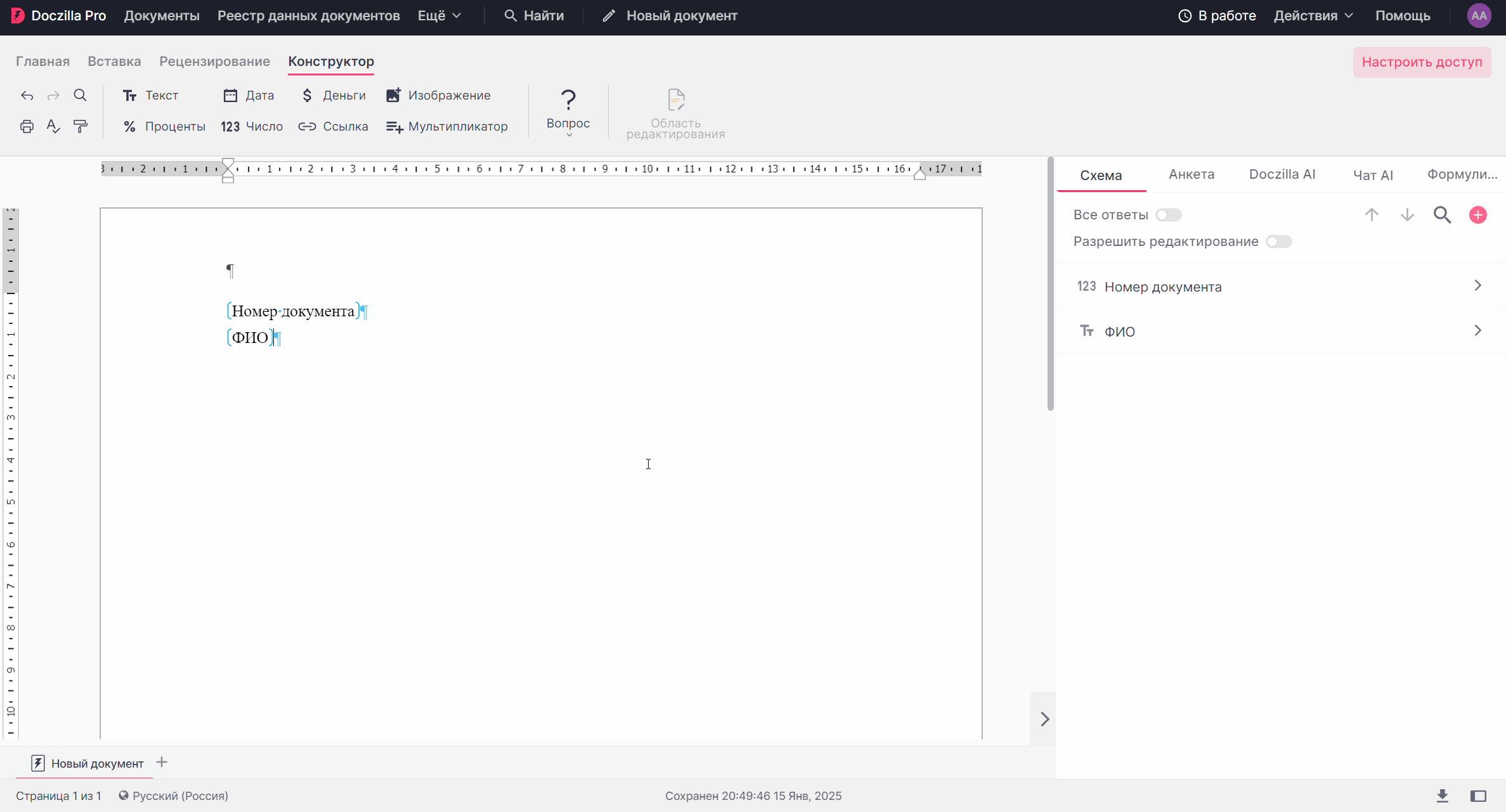
Task: Insert an Image field
Action: pos(438,95)
